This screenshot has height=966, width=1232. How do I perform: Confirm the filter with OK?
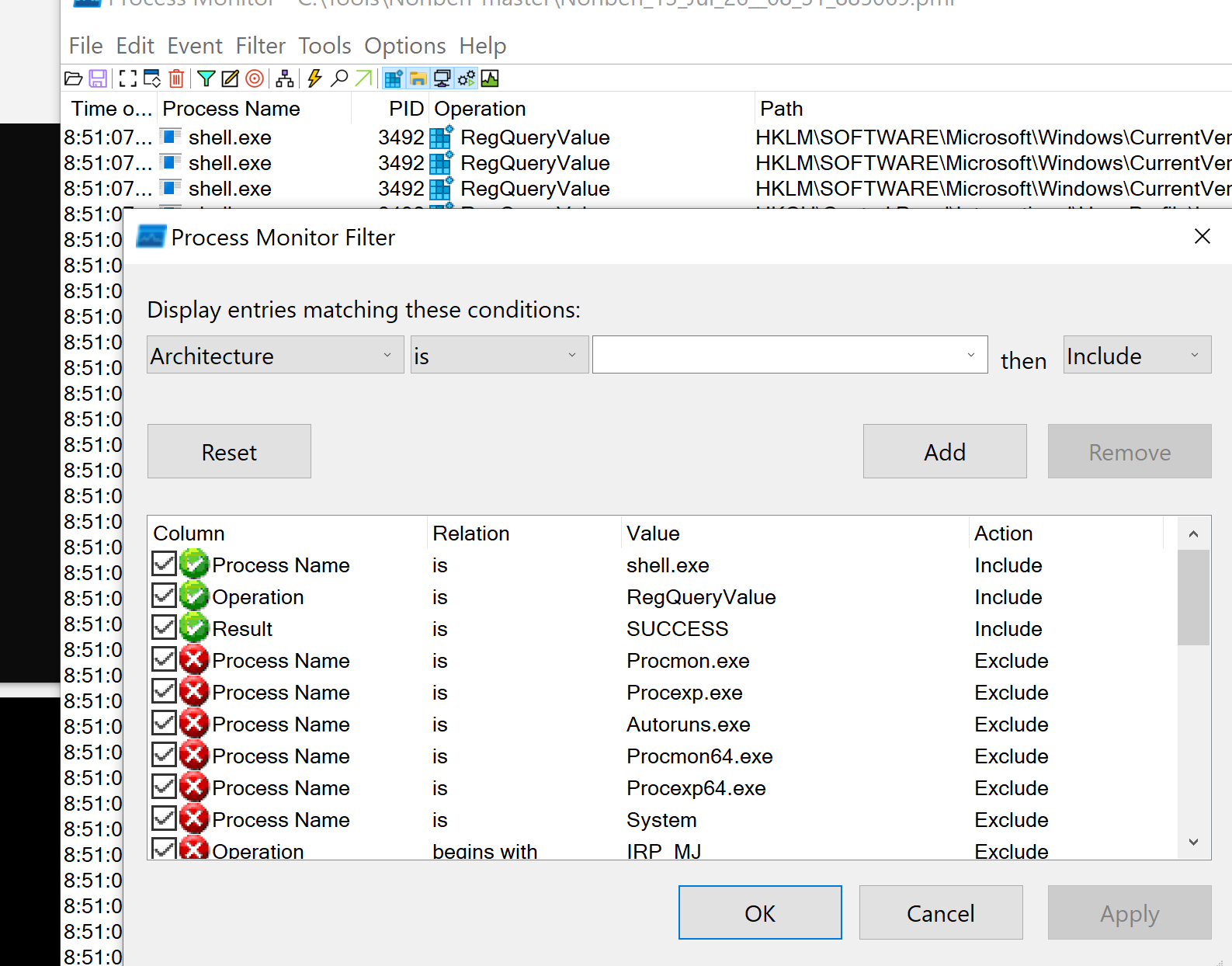760,912
